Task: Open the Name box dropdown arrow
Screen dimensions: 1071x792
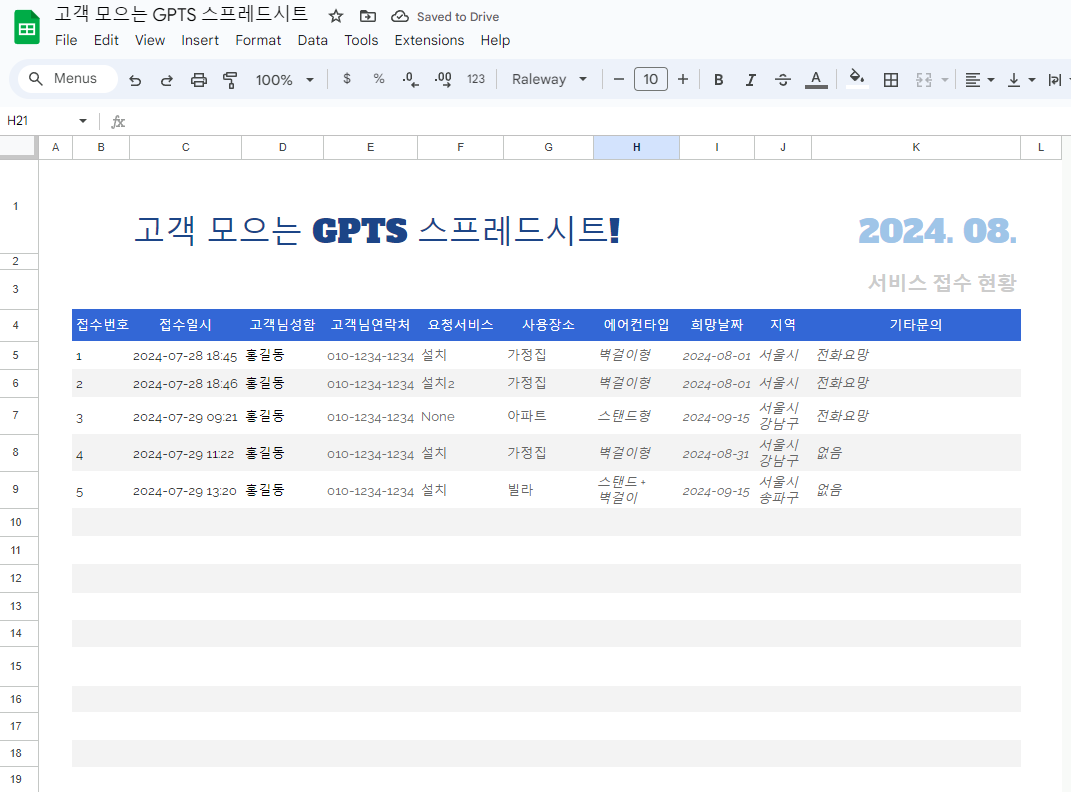Action: point(83,121)
